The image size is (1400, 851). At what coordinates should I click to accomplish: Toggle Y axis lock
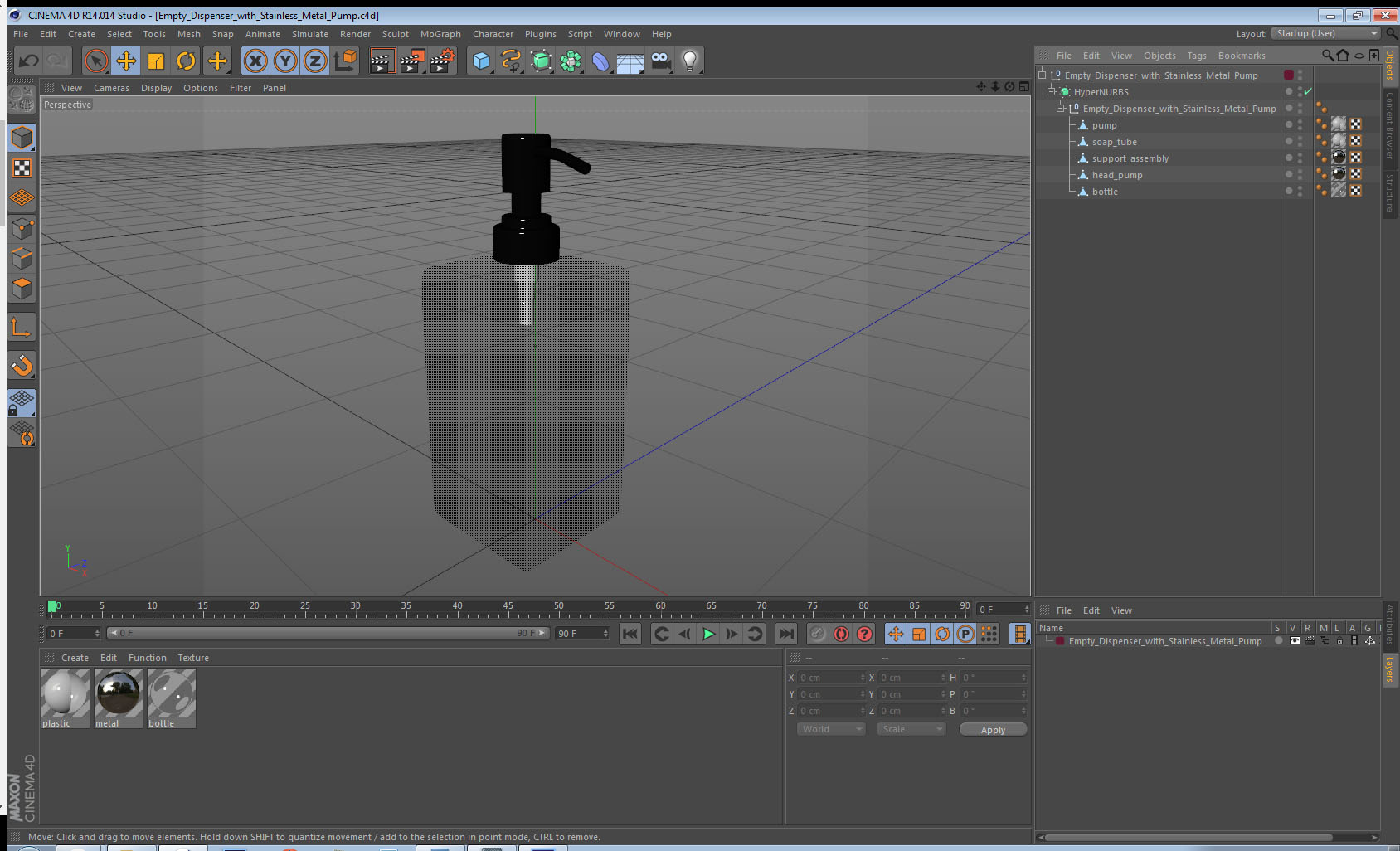[285, 61]
